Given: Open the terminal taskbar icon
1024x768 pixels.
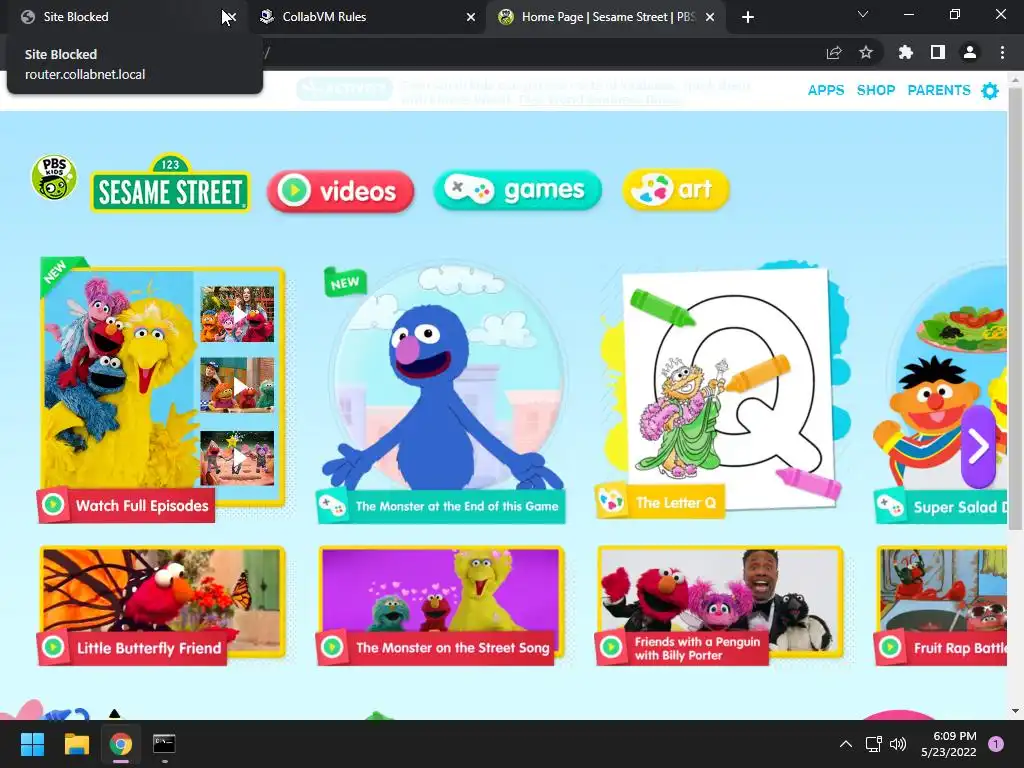Looking at the screenshot, I should [164, 744].
